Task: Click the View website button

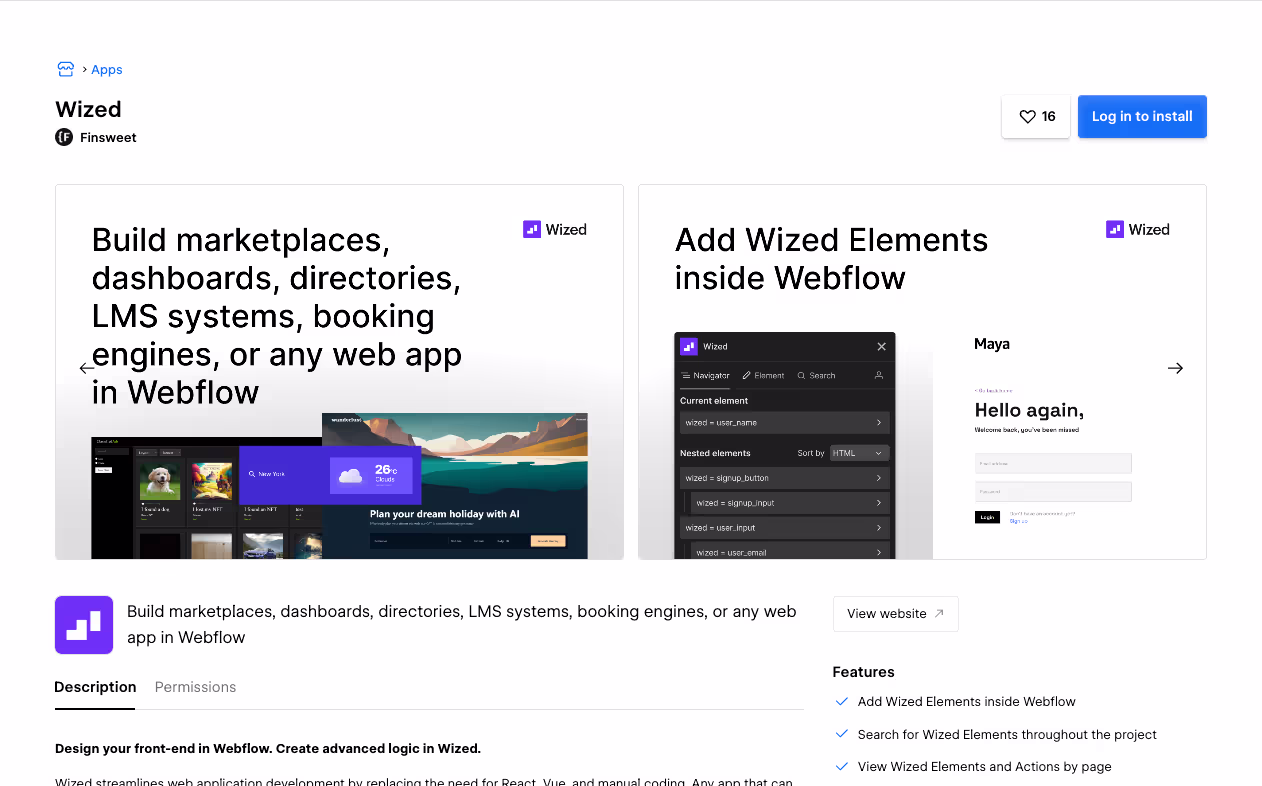Action: (x=895, y=614)
